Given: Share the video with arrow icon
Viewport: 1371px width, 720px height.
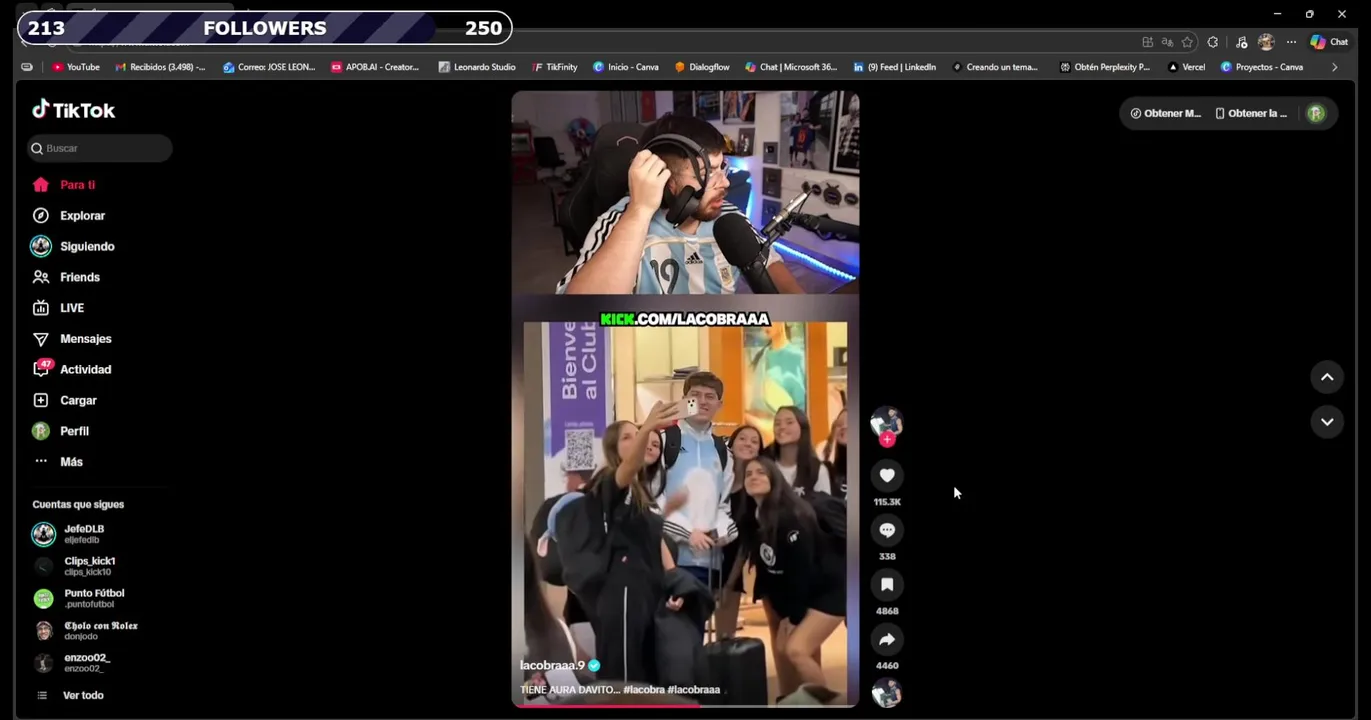Looking at the screenshot, I should coord(887,639).
